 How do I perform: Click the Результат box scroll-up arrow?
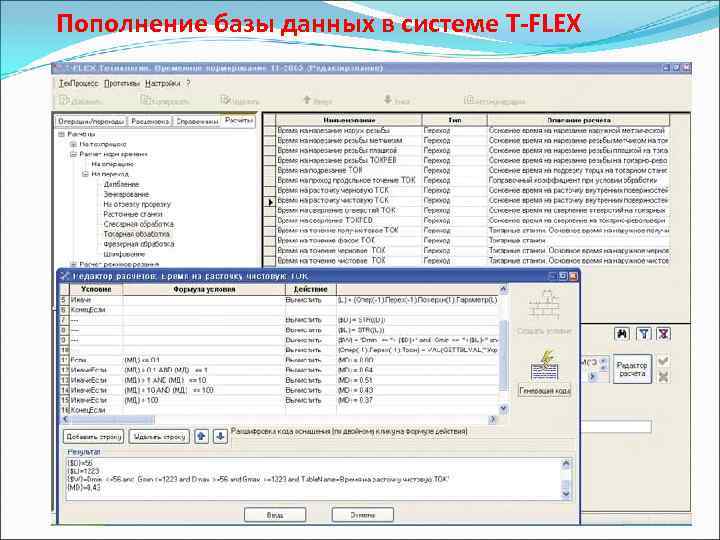point(566,464)
